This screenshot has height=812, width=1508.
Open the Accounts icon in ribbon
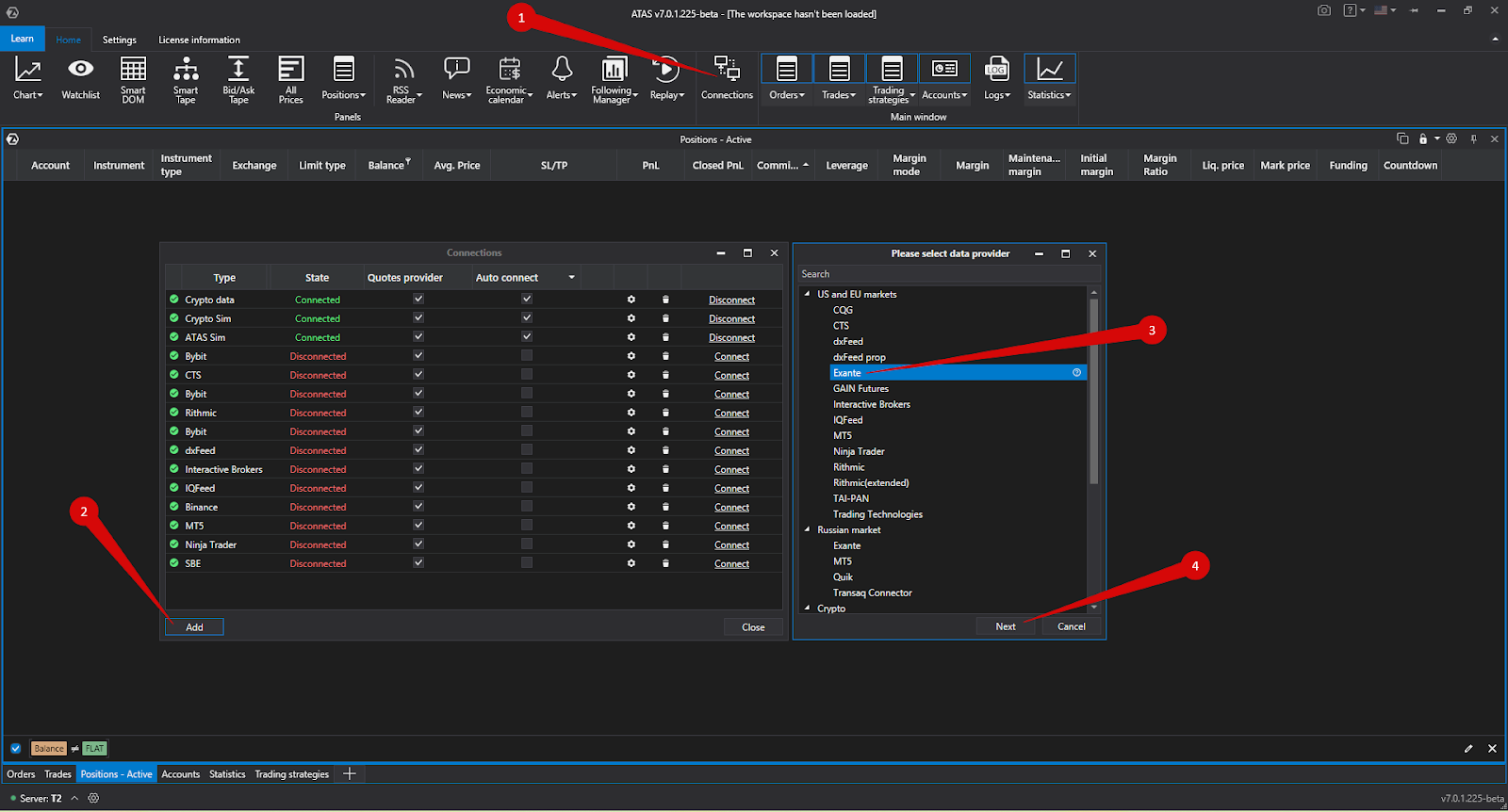(944, 69)
